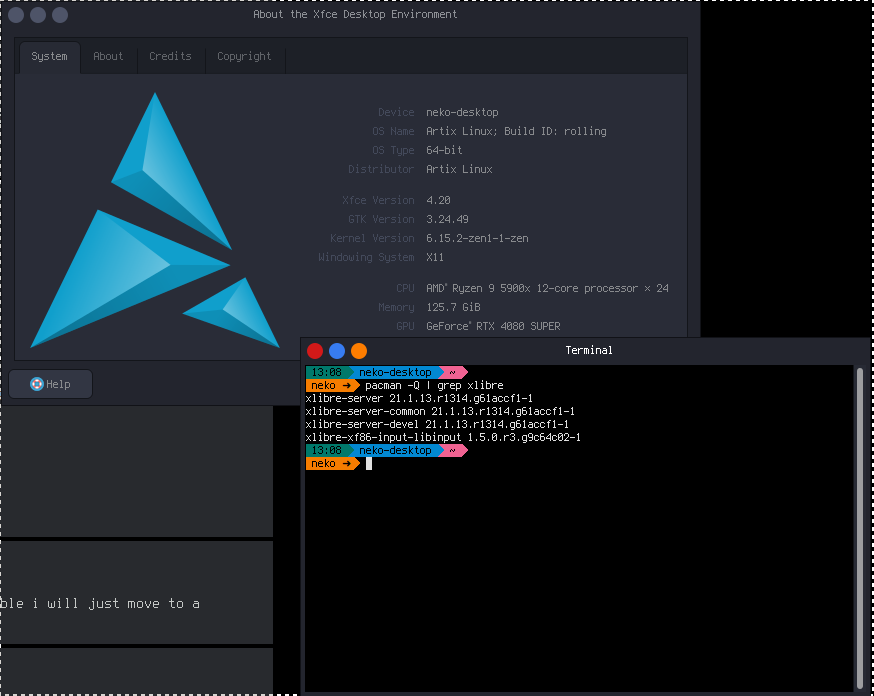The height and width of the screenshot is (696, 874).
Task: Click the GTK Version value 3.24.49
Action: [447, 220]
